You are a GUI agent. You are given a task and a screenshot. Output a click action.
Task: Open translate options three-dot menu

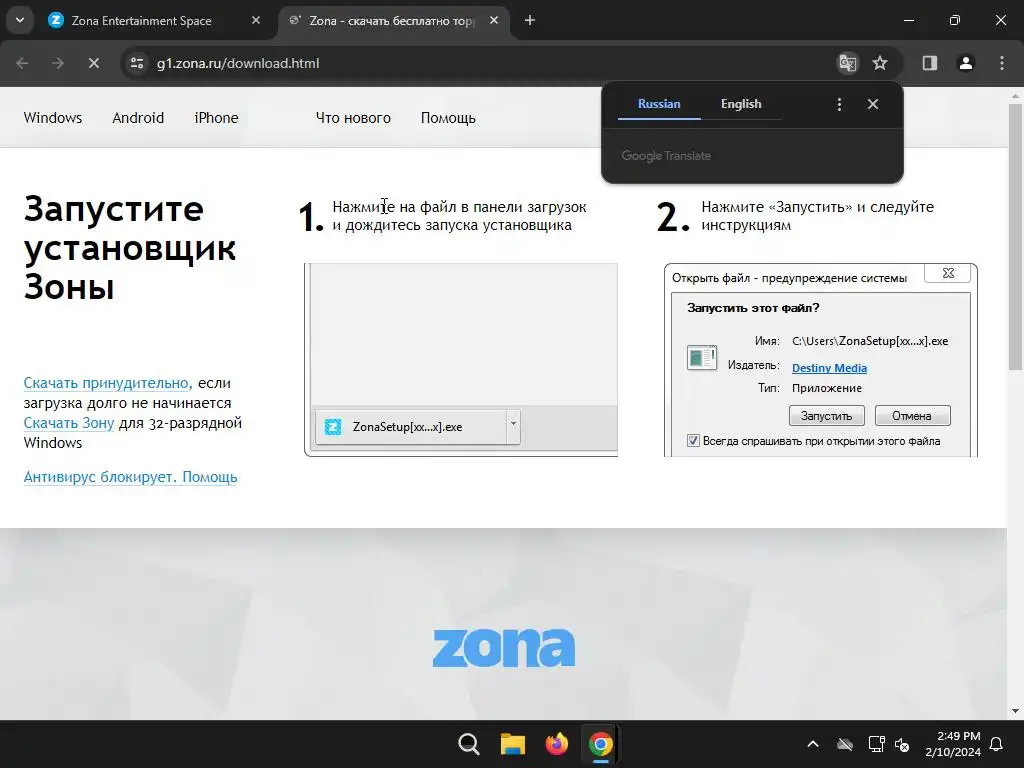pyautogui.click(x=839, y=104)
